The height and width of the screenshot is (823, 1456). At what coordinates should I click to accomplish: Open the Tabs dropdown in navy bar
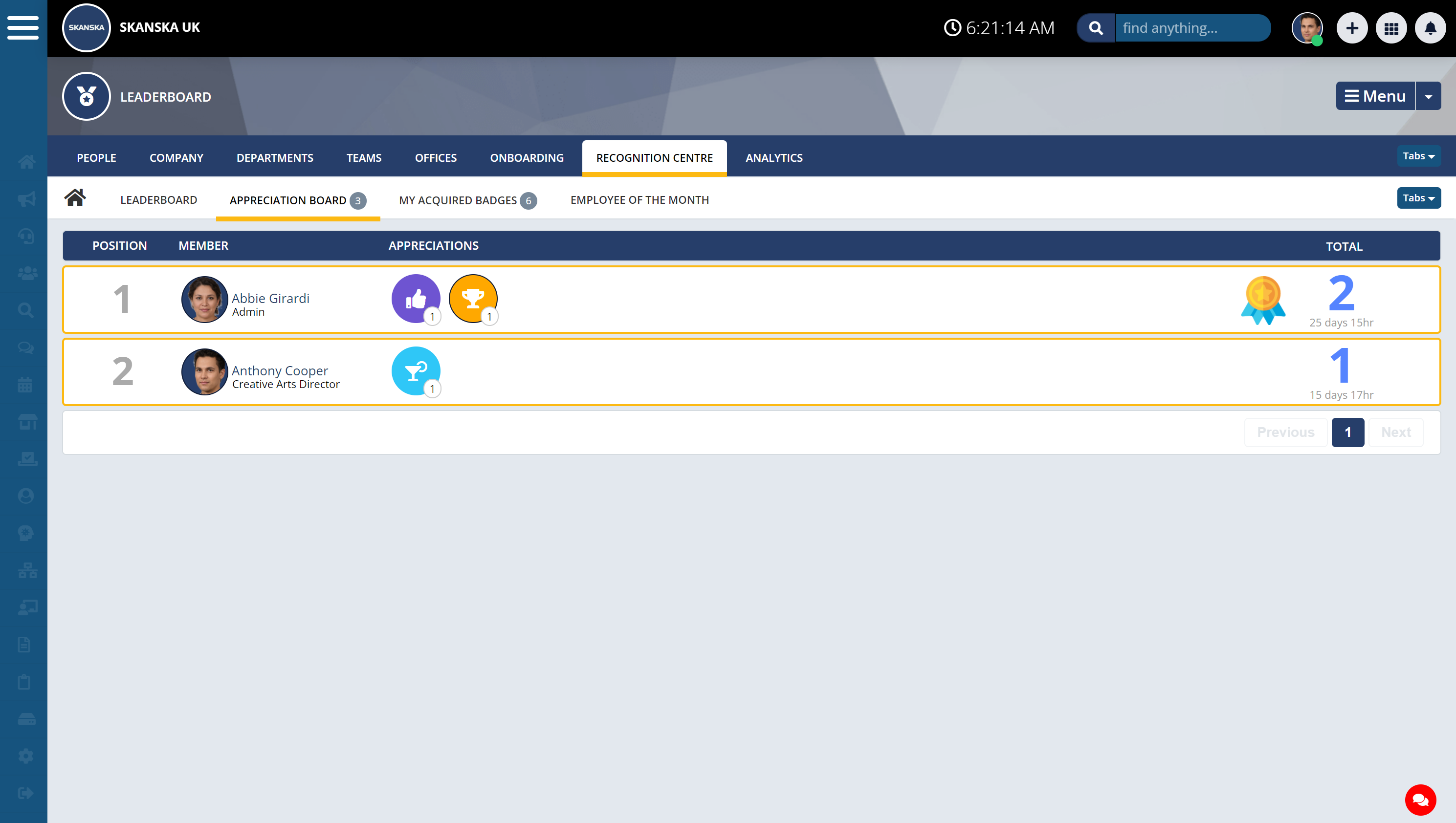click(x=1418, y=156)
